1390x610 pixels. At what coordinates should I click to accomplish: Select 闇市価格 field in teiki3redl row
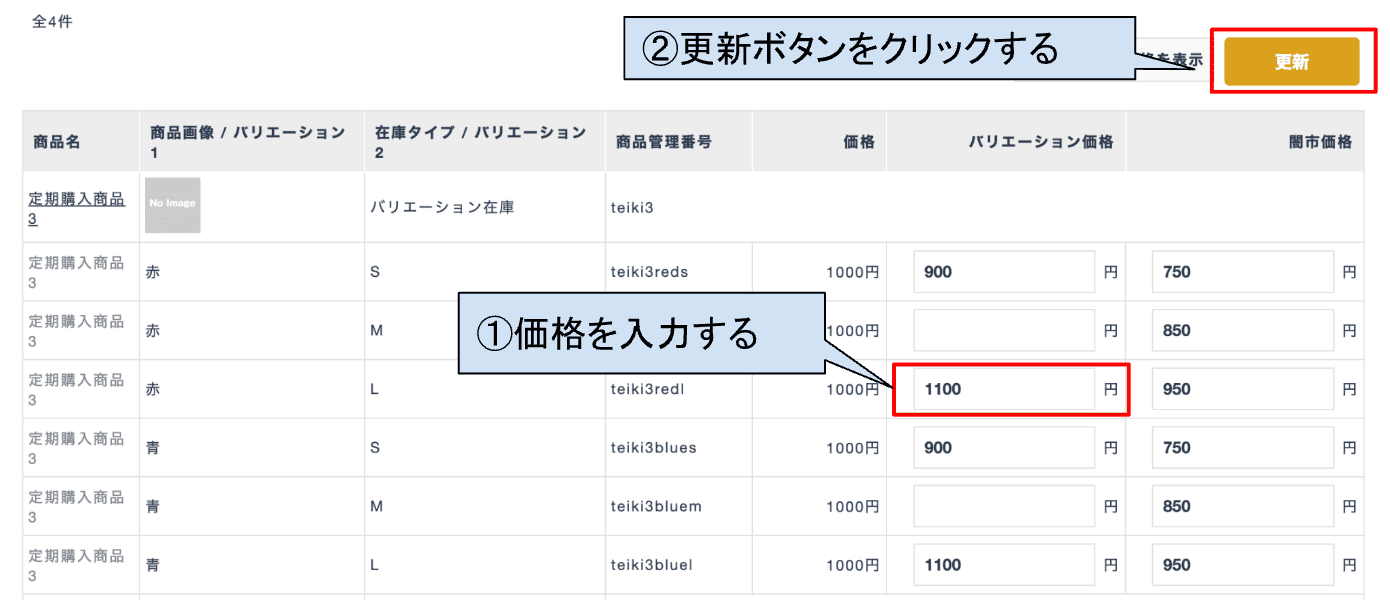(1242, 389)
